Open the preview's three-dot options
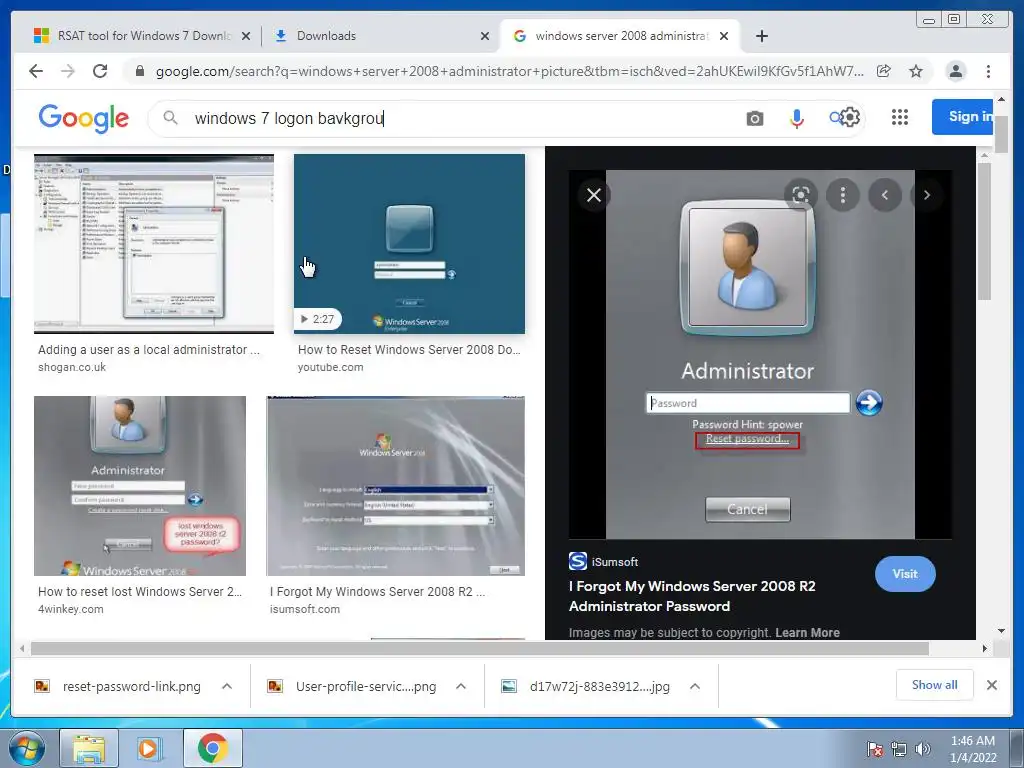 [x=843, y=195]
